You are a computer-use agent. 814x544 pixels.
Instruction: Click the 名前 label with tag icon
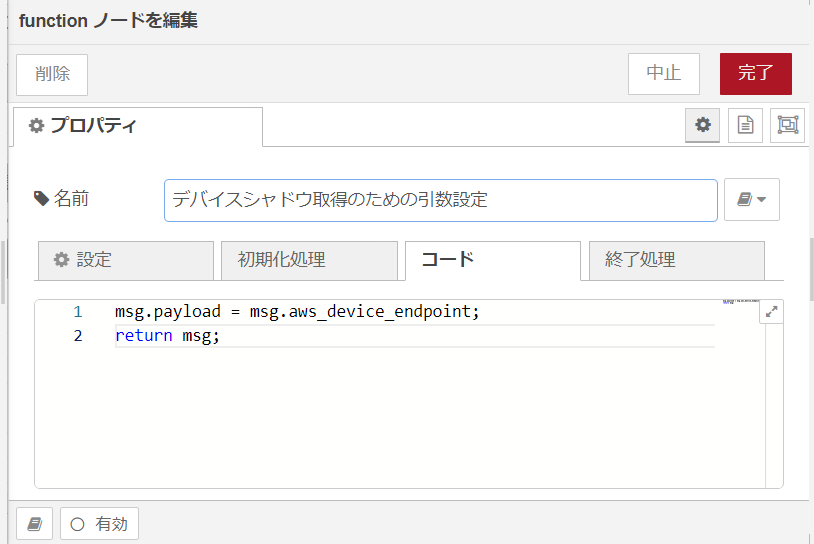61,199
